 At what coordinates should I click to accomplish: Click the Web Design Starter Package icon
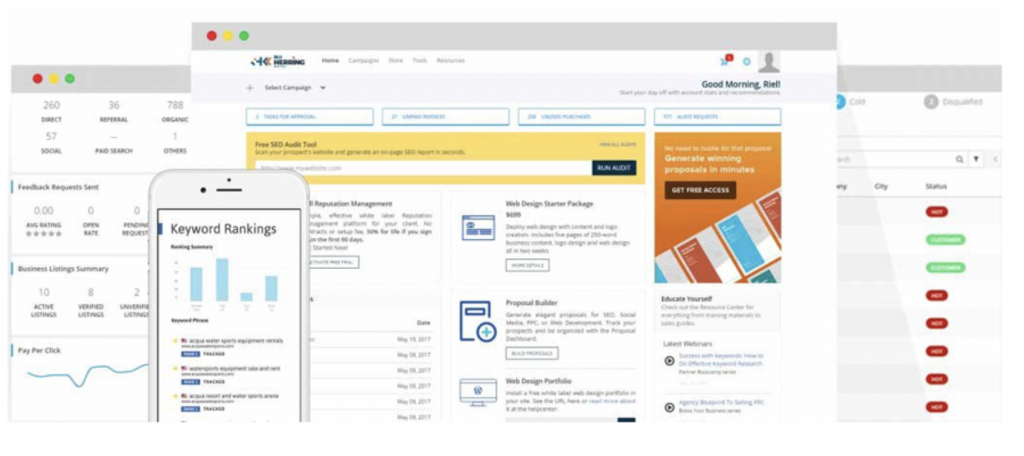[x=478, y=227]
